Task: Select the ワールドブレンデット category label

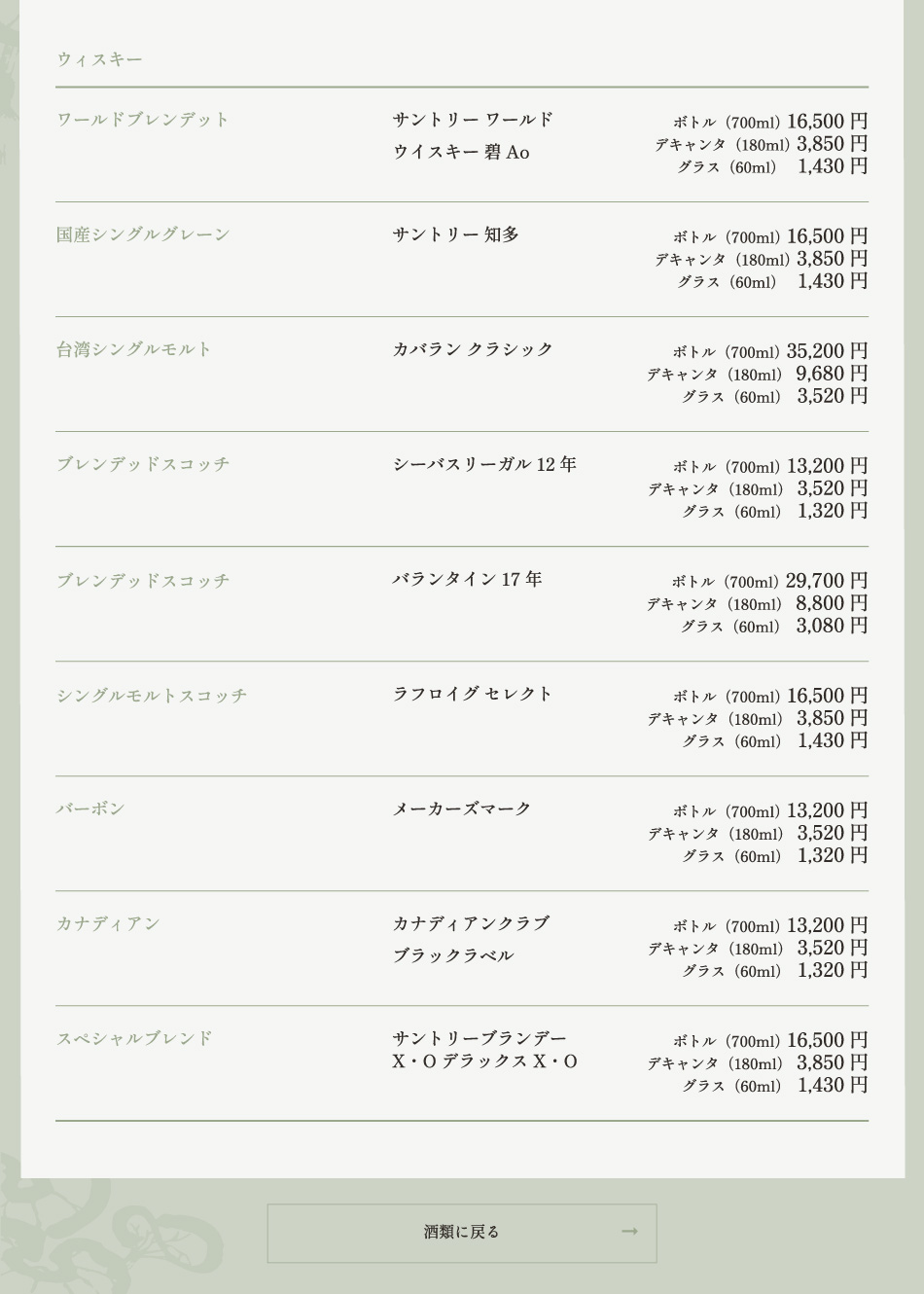Action: tap(143, 120)
